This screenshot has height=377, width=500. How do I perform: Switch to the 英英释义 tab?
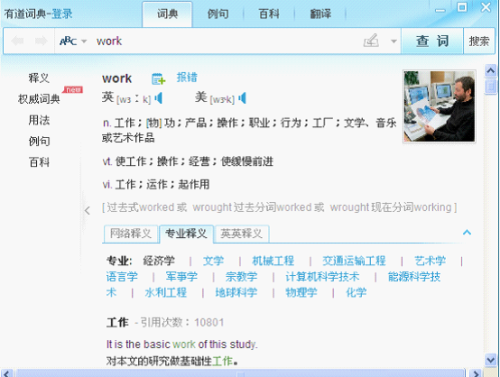pyautogui.click(x=241, y=233)
